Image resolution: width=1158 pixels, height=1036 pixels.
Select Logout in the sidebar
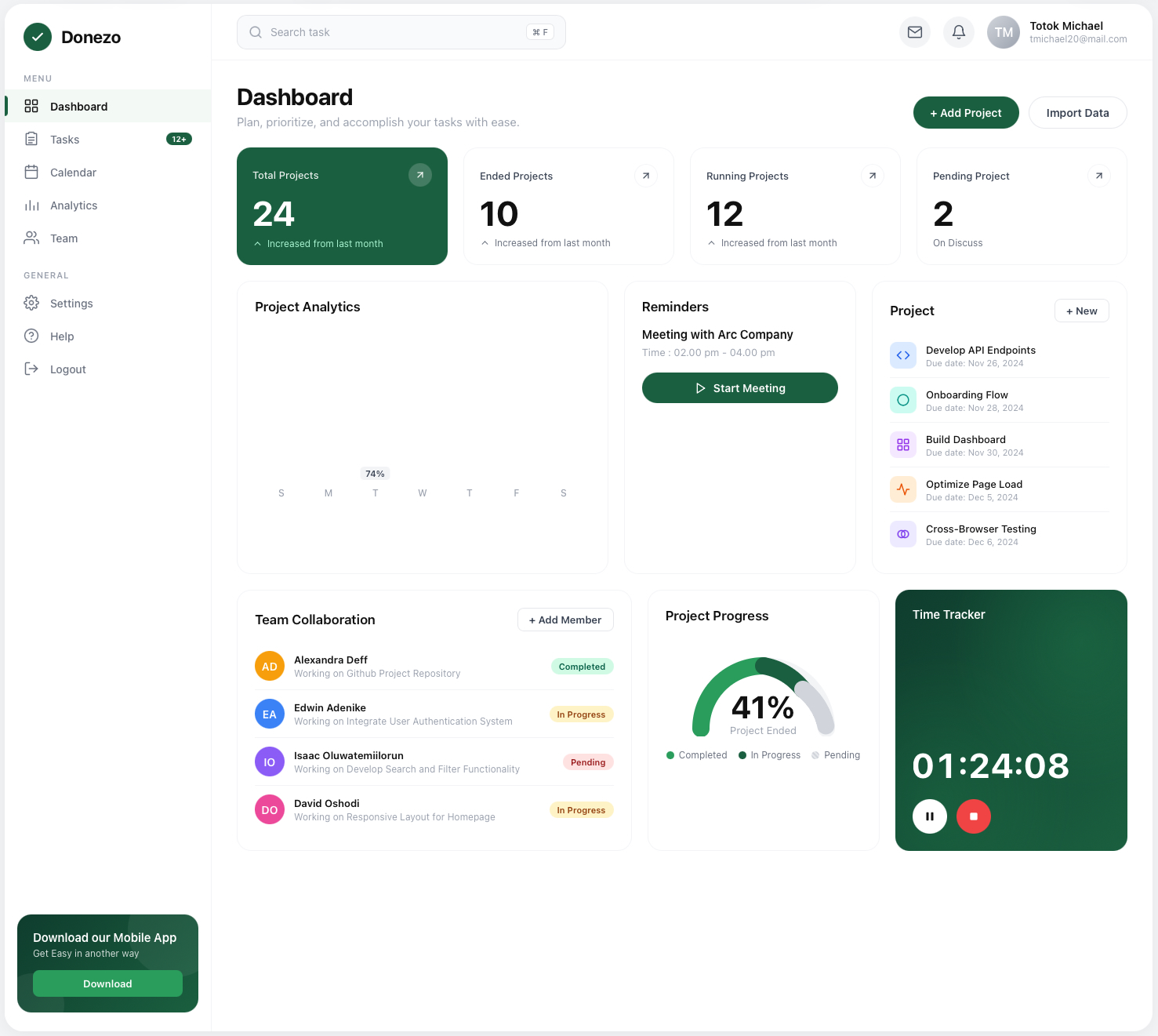(x=108, y=369)
